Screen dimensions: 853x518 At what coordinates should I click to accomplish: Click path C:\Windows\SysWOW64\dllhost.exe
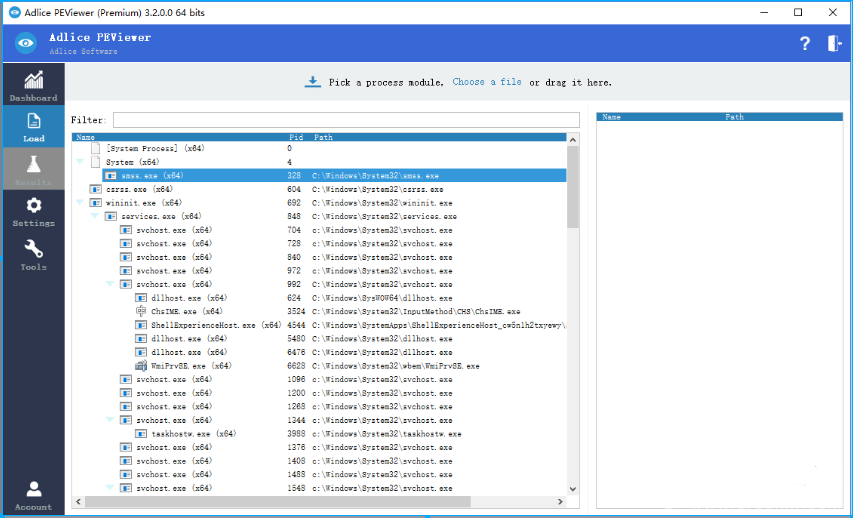tap(382, 298)
